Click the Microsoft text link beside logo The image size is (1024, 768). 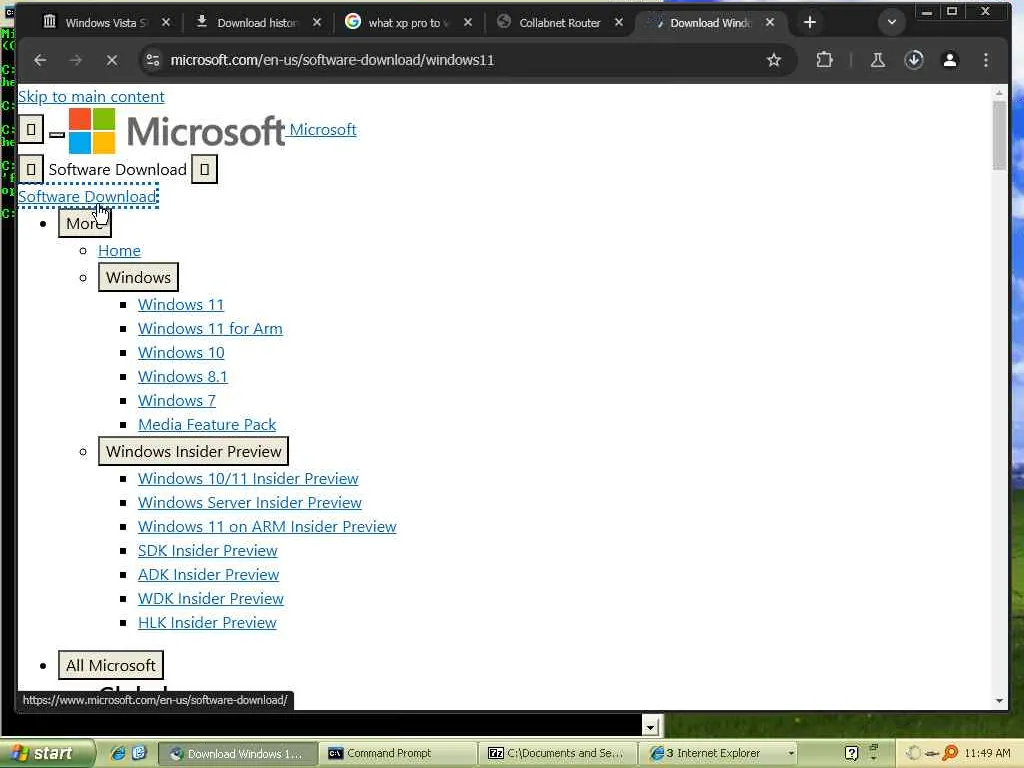[x=323, y=130]
